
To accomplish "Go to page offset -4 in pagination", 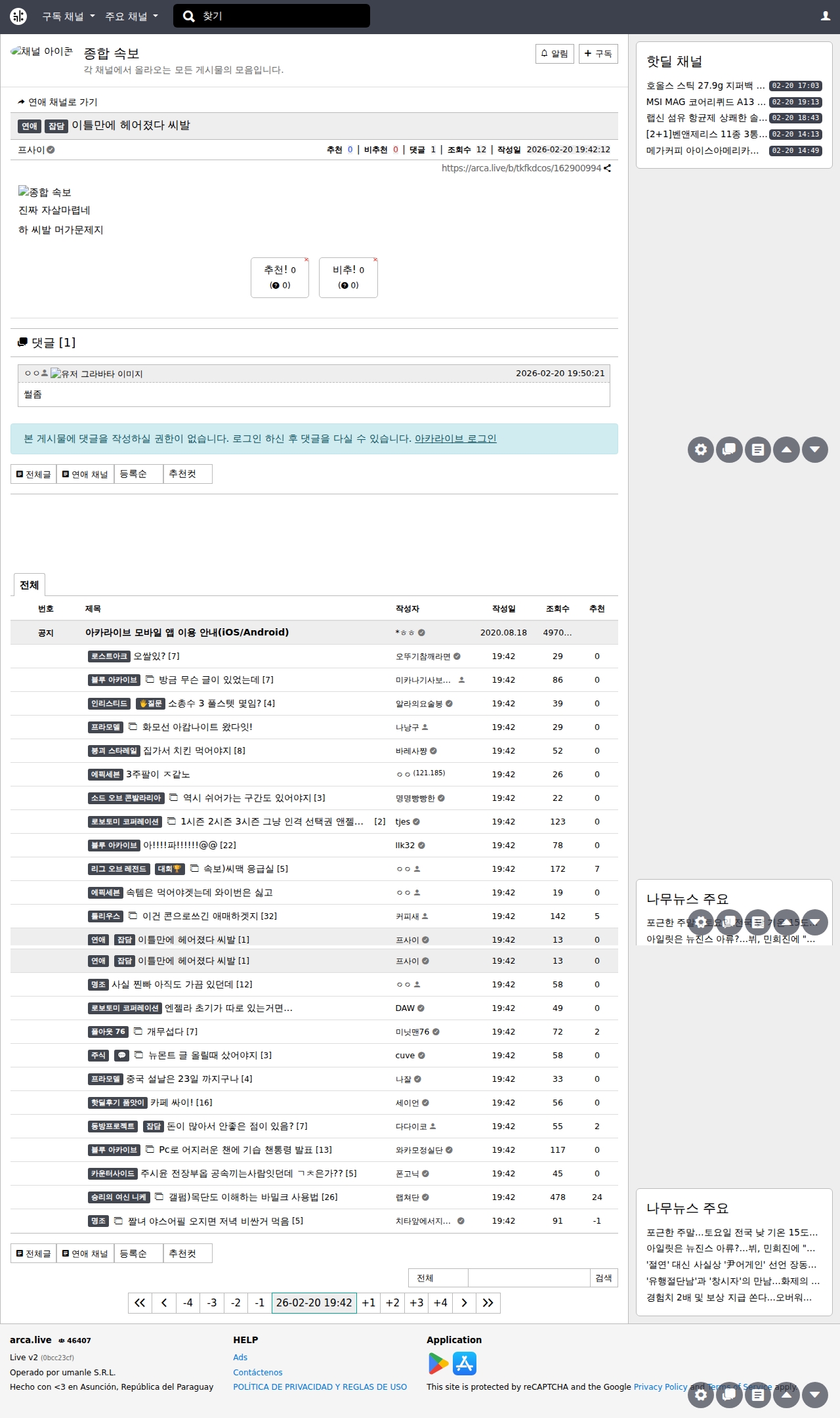I will (x=188, y=1302).
